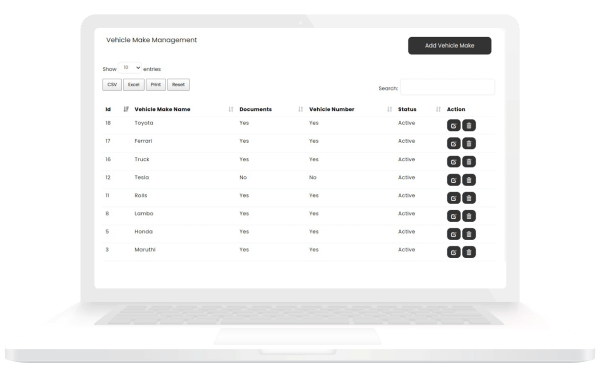This screenshot has height=380, width=600.
Task: Click the Print button
Action: (x=156, y=85)
